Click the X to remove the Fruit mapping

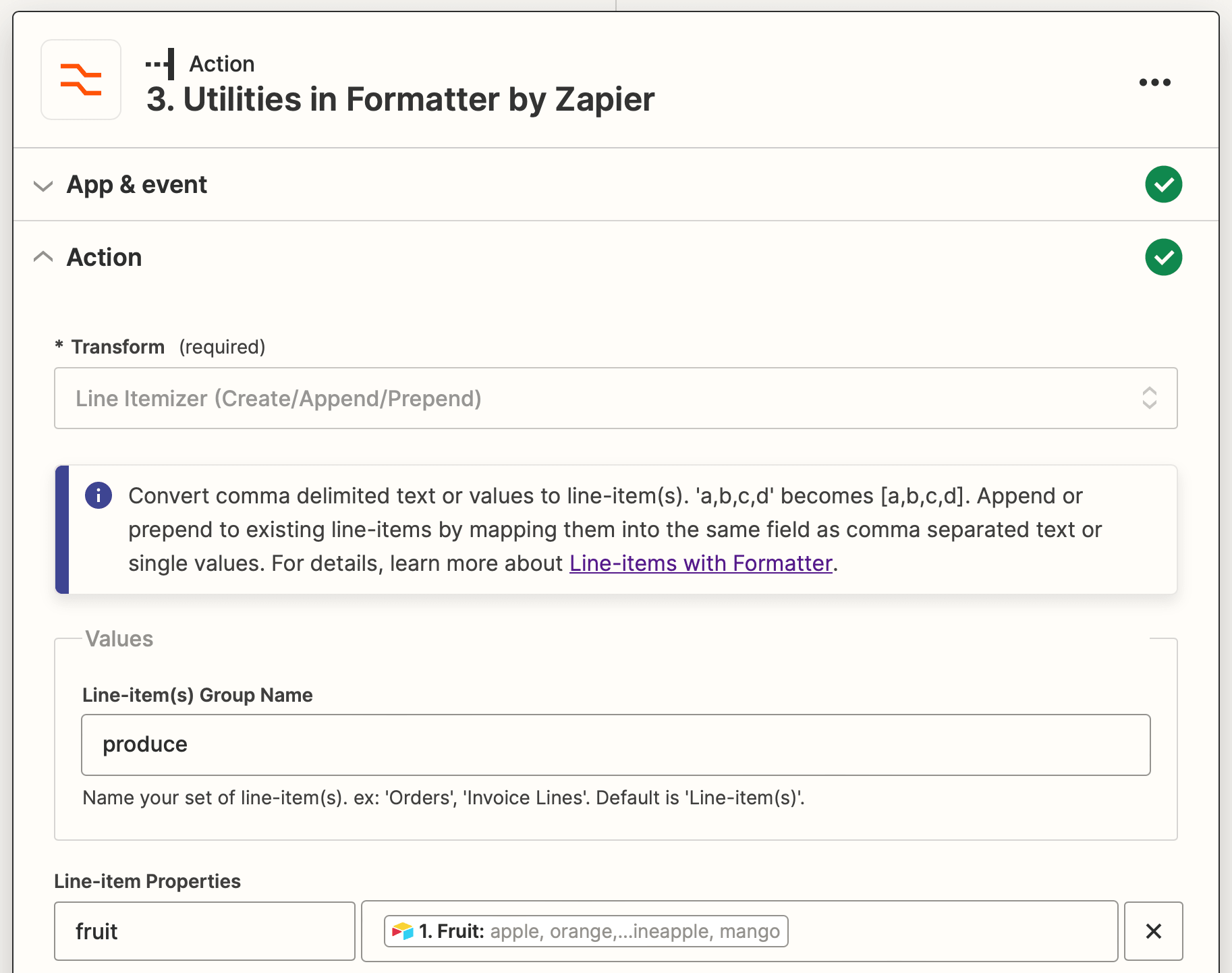1154,931
